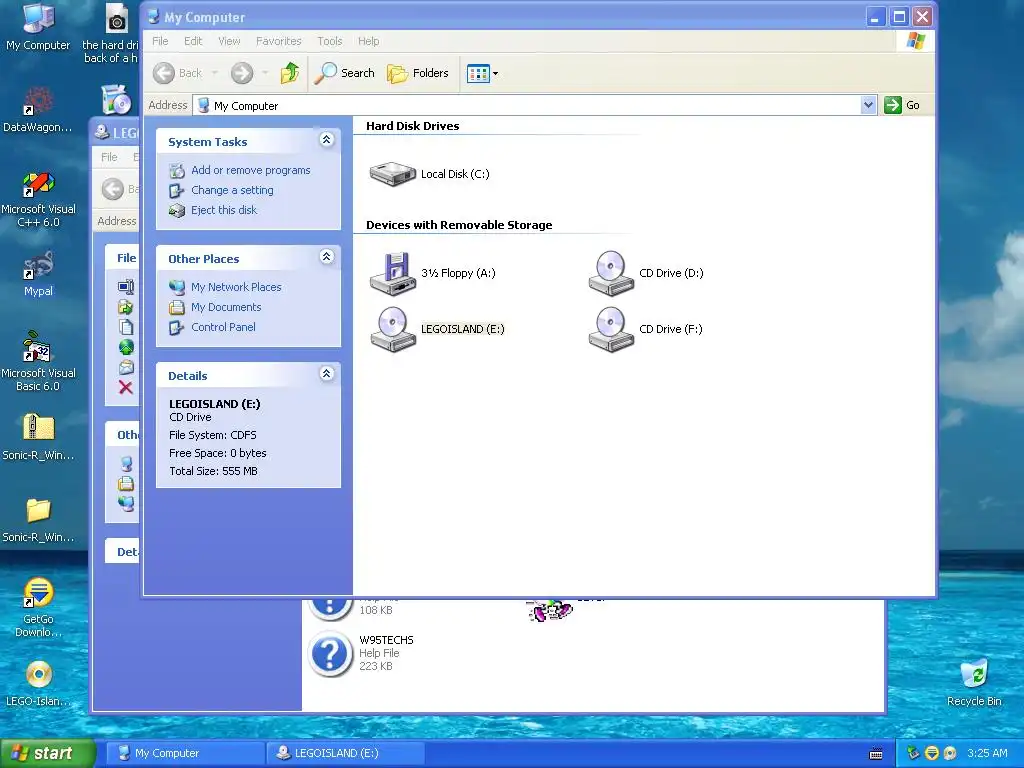Select Mypal desktop shortcut
The width and height of the screenshot is (1024, 768).
coord(38,274)
